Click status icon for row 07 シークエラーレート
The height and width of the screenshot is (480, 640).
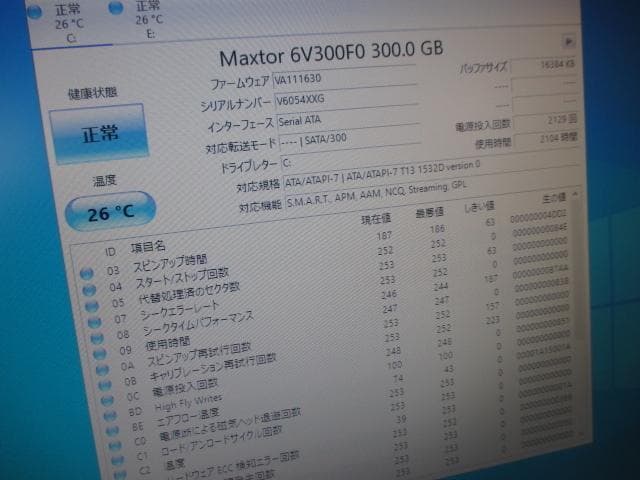(x=94, y=322)
